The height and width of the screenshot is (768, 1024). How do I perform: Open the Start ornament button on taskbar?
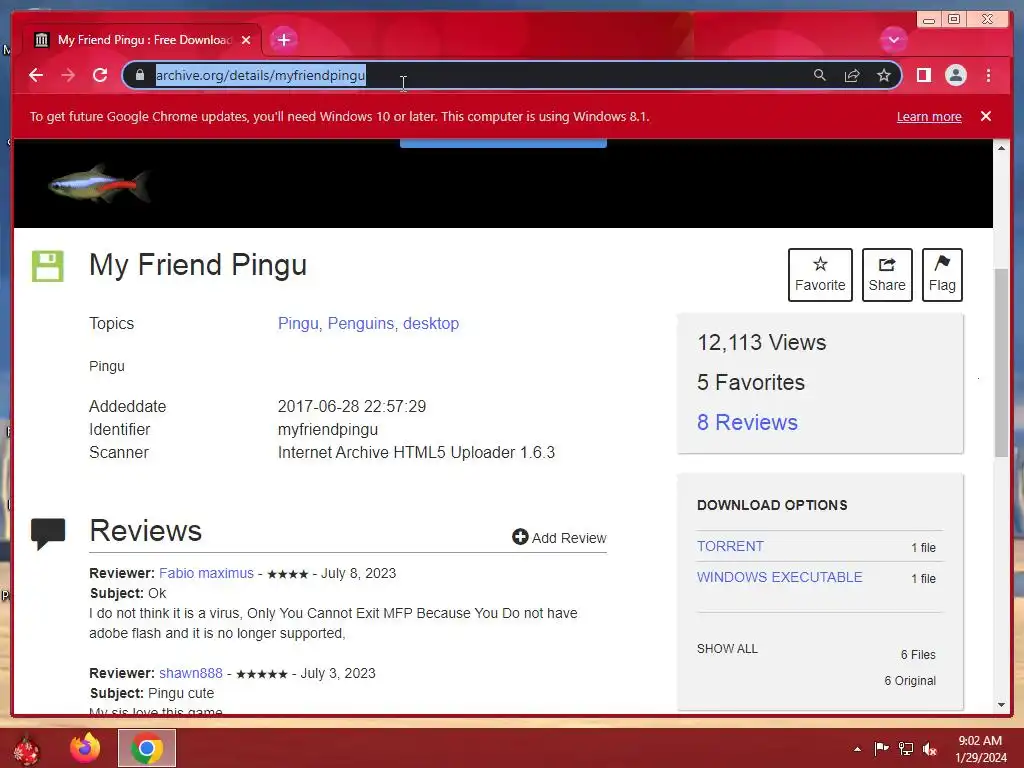click(x=26, y=750)
